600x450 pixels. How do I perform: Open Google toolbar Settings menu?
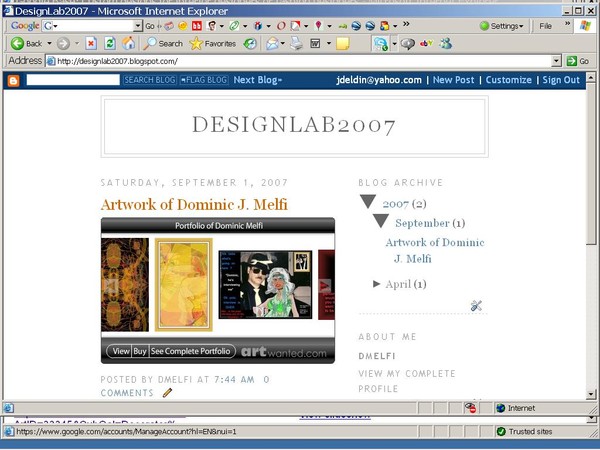[501, 26]
